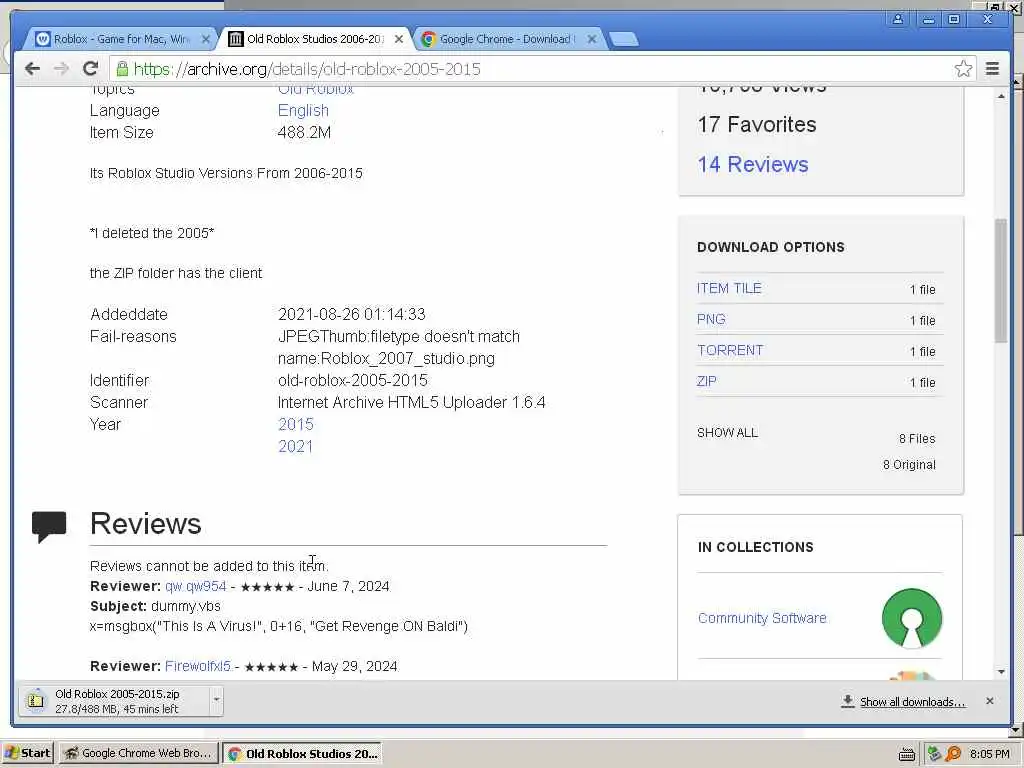
Task: Download the ITEM TILE file
Action: pos(729,288)
